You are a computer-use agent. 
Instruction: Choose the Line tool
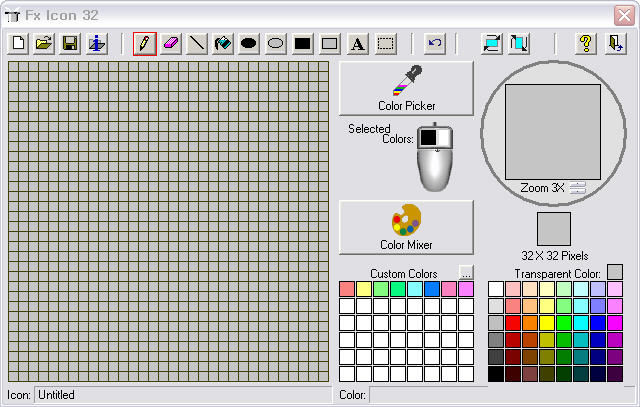coord(197,43)
